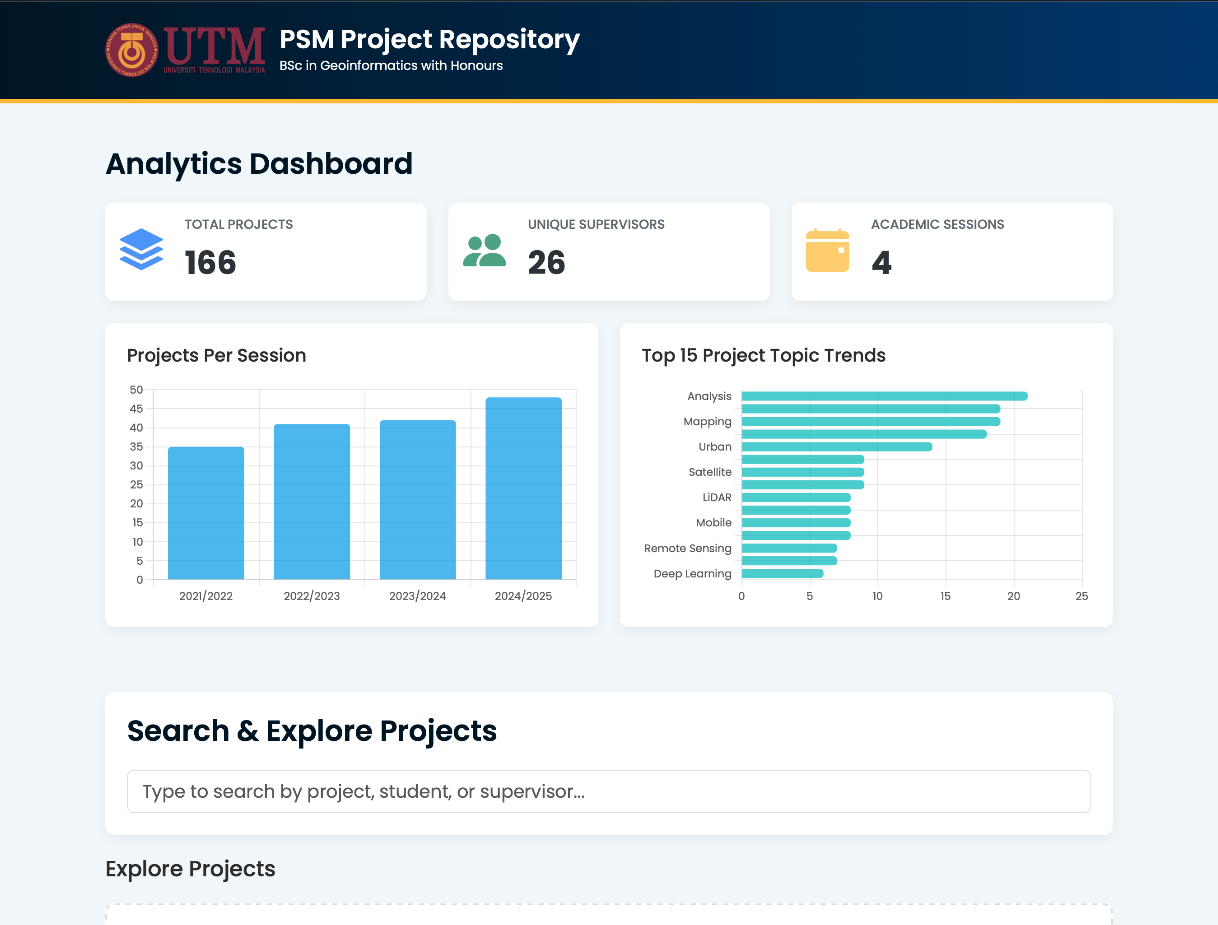The height and width of the screenshot is (925, 1218).
Task: Click the PSM Project Repository title
Action: pos(429,39)
